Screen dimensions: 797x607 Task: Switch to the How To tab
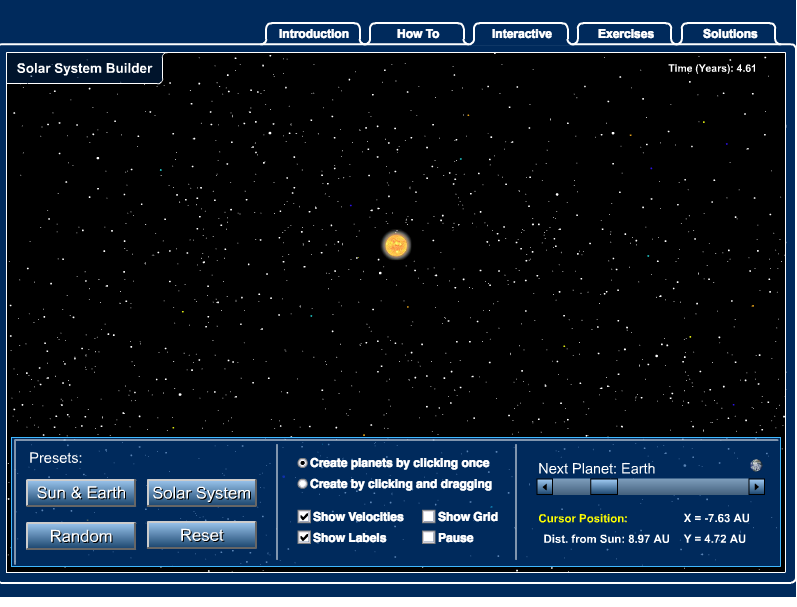417,34
